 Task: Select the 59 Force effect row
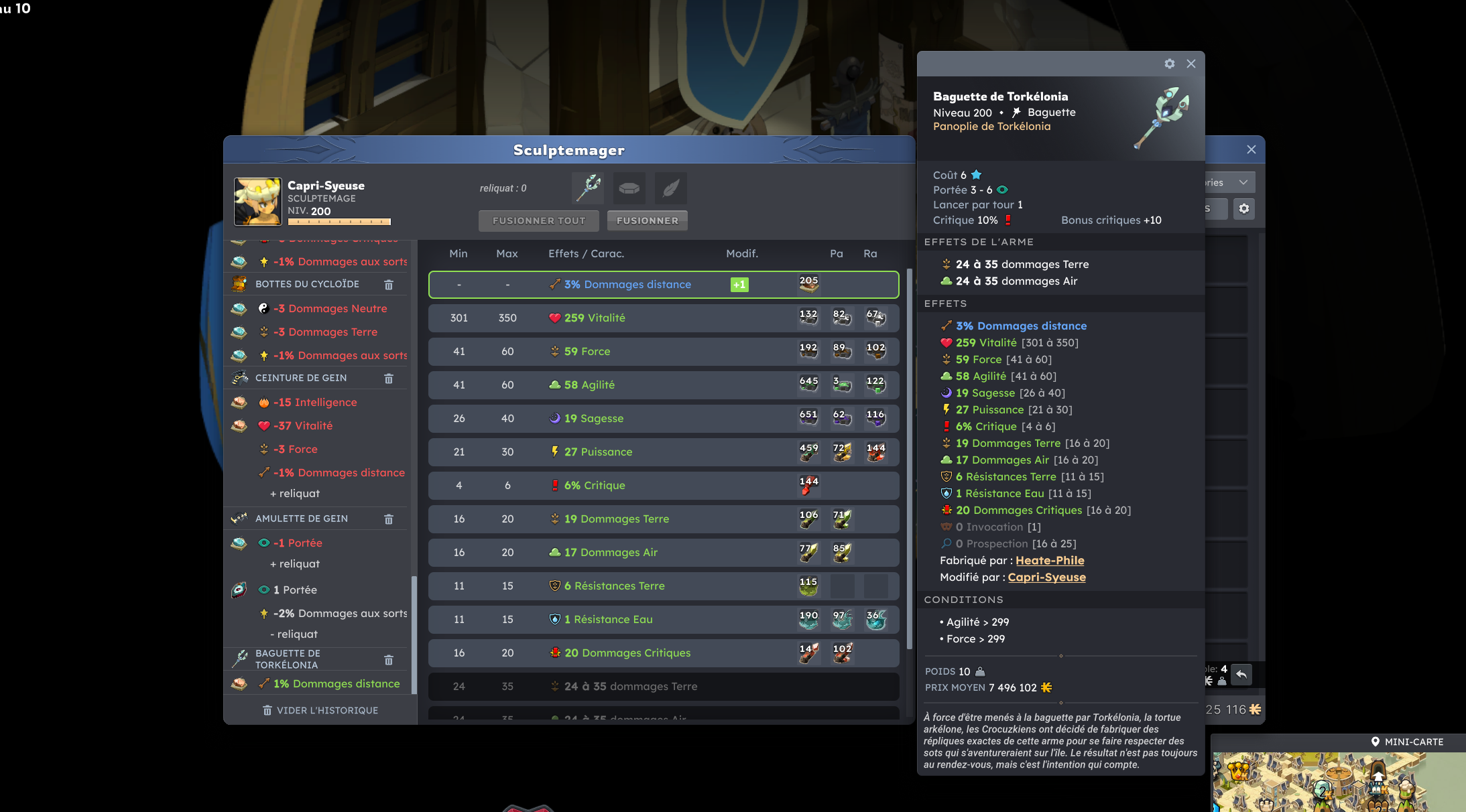[664, 352]
